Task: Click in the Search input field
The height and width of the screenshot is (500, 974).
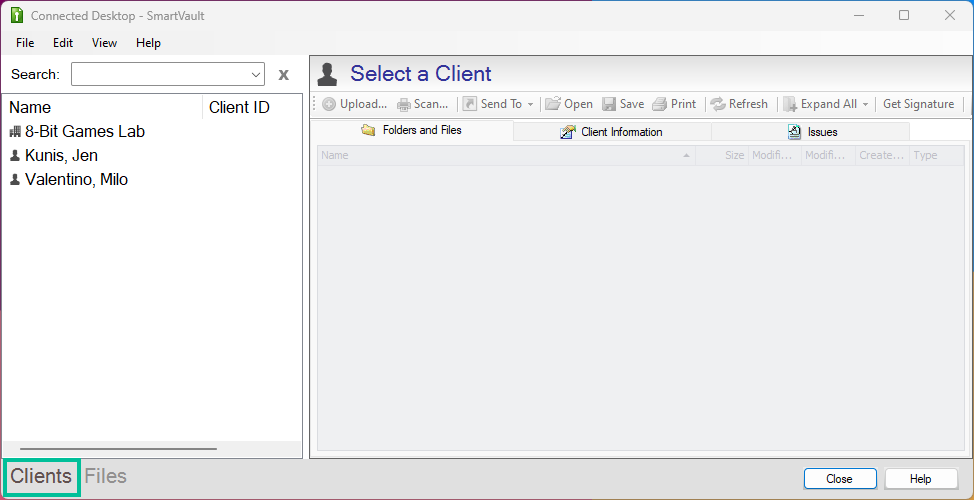Action: (x=160, y=75)
